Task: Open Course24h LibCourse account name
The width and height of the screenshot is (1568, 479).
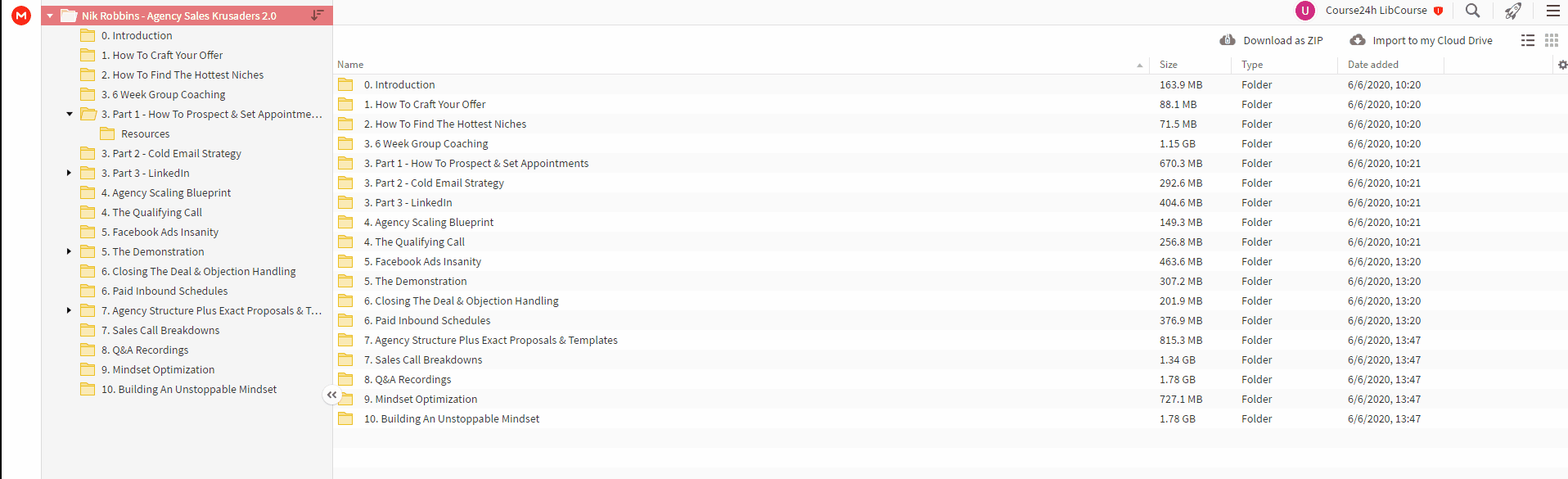Action: 1376,11
